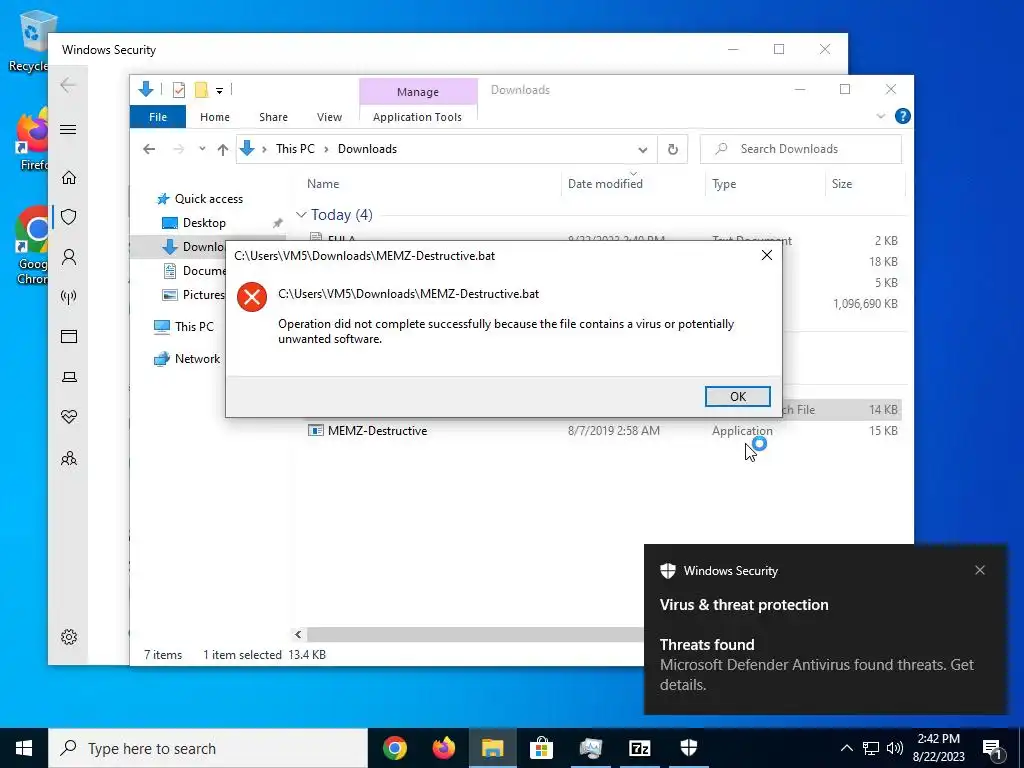Screen dimensions: 1024x768
Task: Select This PC in navigation pane
Action: (194, 327)
